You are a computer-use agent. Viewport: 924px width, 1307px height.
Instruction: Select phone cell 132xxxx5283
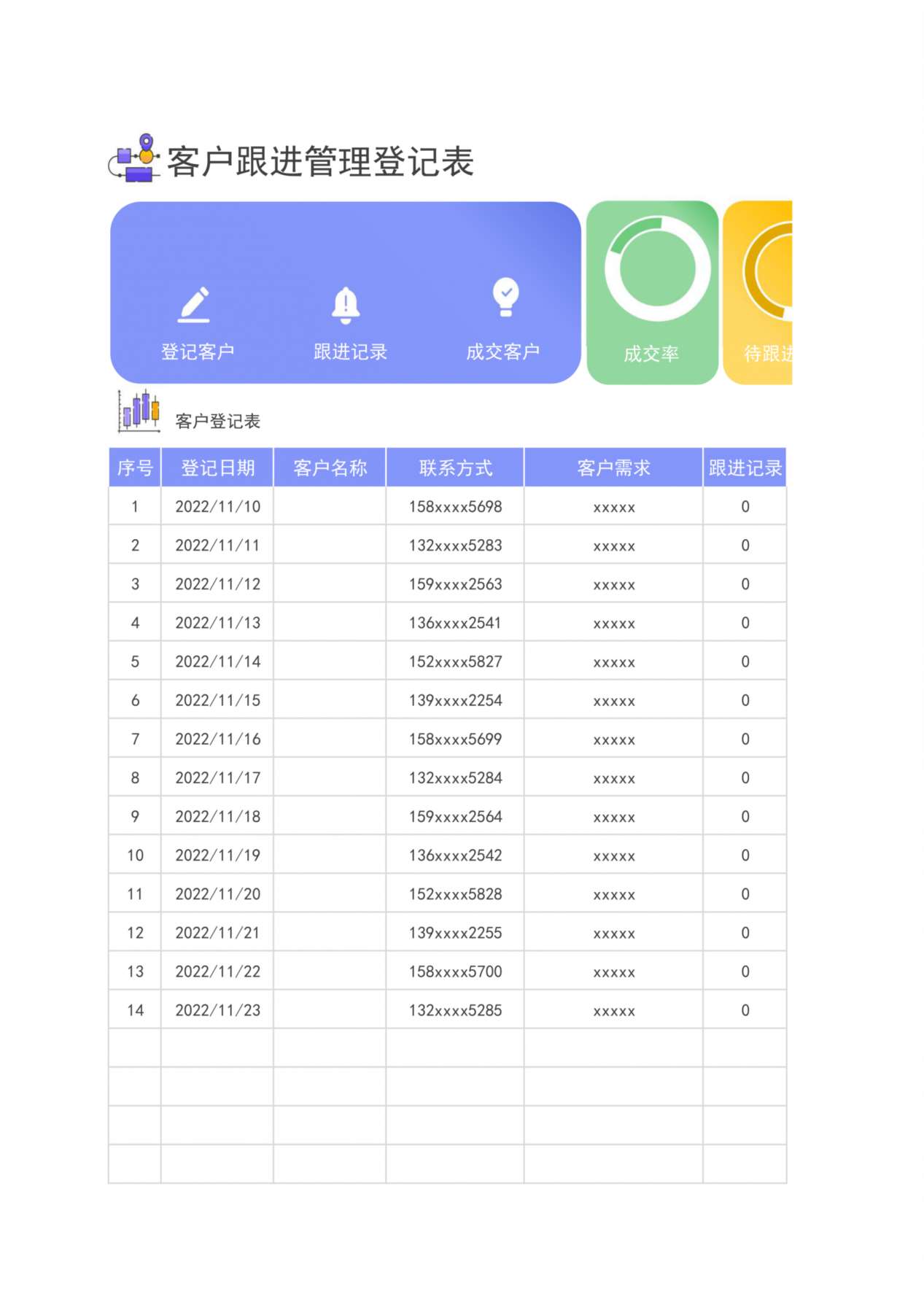coord(455,545)
